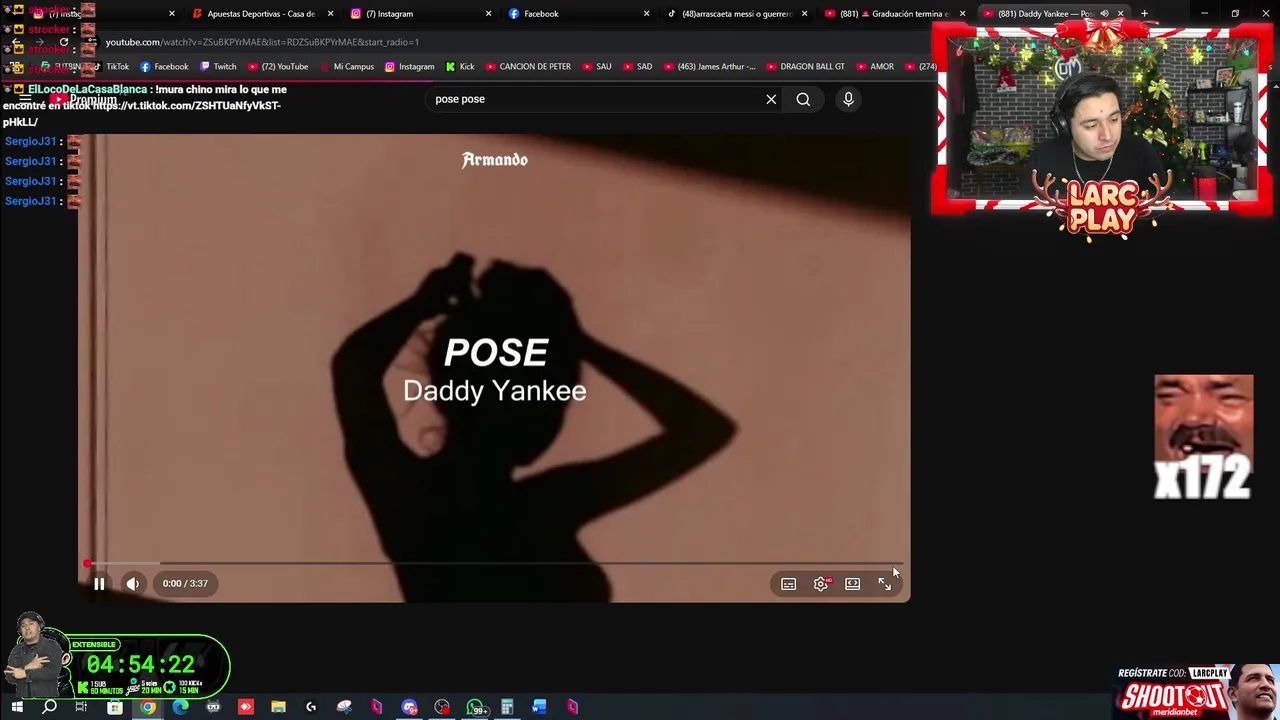Open a new browser tab with plus
Screen dimensions: 1280x720
(x=1144, y=14)
